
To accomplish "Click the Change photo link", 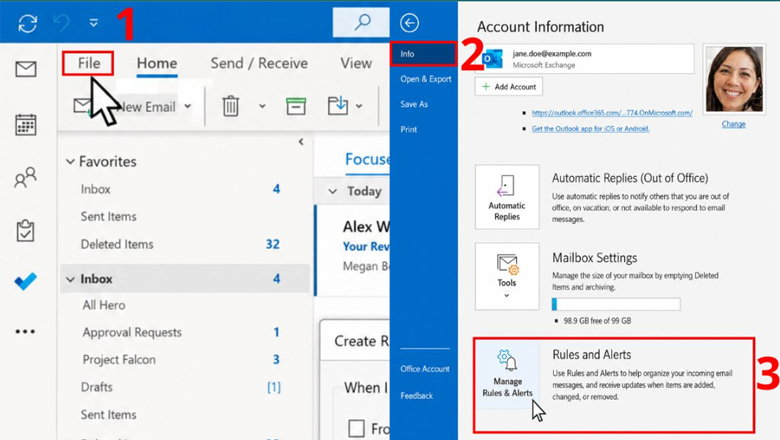I will click(733, 124).
